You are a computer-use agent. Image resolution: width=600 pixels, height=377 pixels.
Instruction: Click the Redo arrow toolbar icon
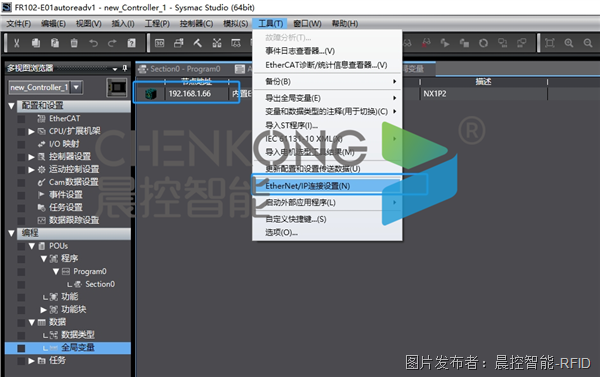(x=112, y=43)
